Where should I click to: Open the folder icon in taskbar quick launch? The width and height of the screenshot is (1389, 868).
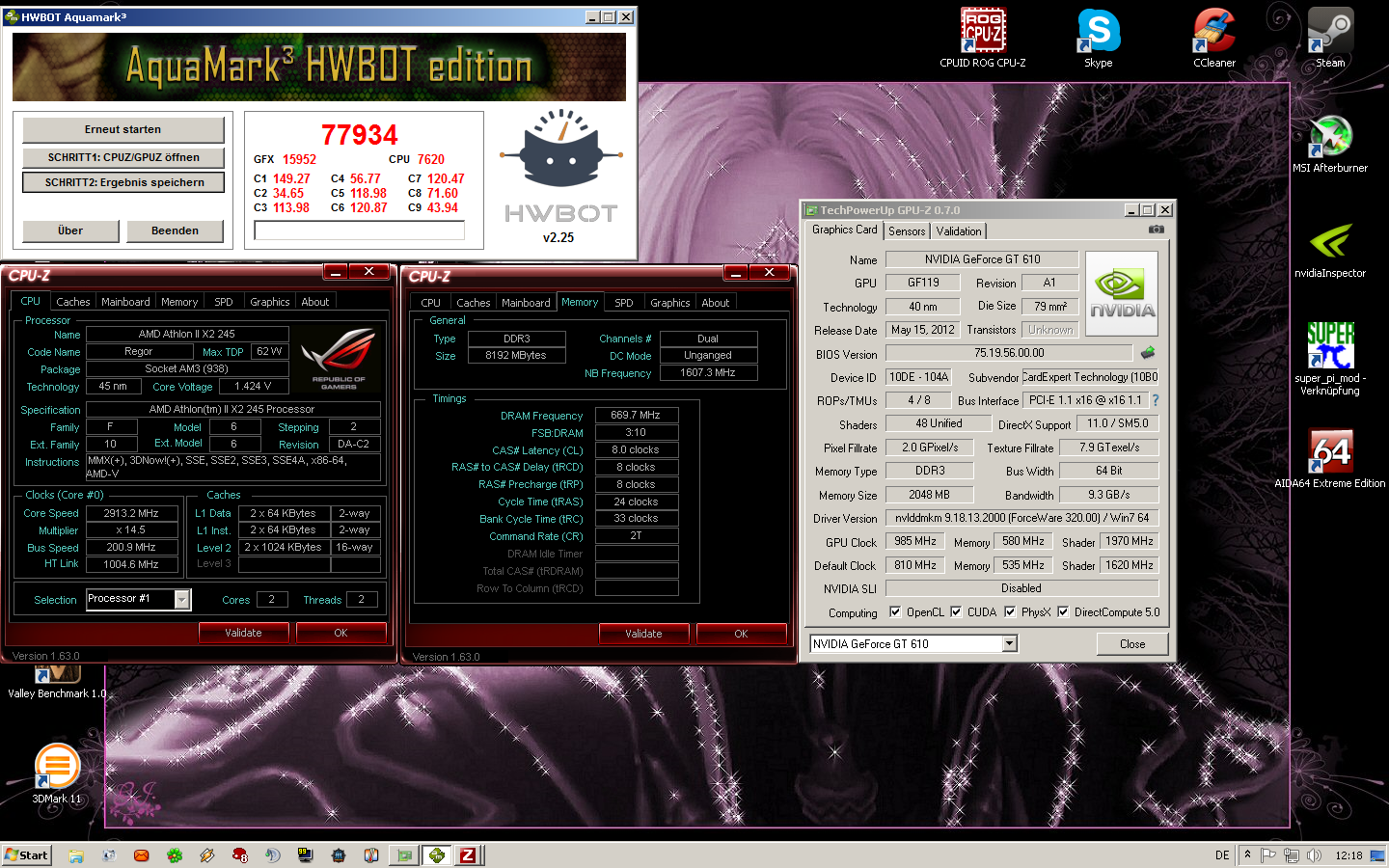76,855
